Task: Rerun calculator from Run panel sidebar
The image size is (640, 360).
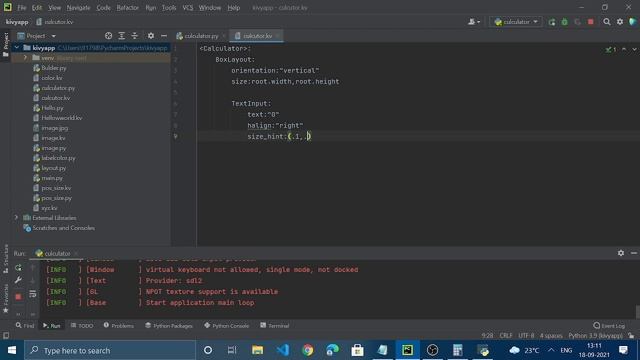Action: (18, 268)
